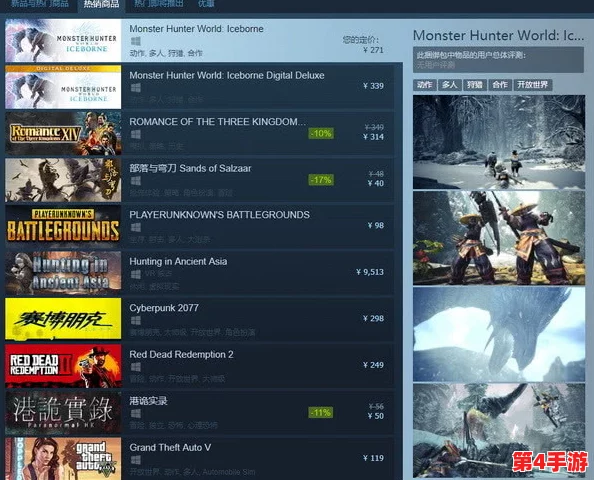Click Windows icon under Hunting in Ancient Asia
This screenshot has height=480, width=594.
[136, 274]
